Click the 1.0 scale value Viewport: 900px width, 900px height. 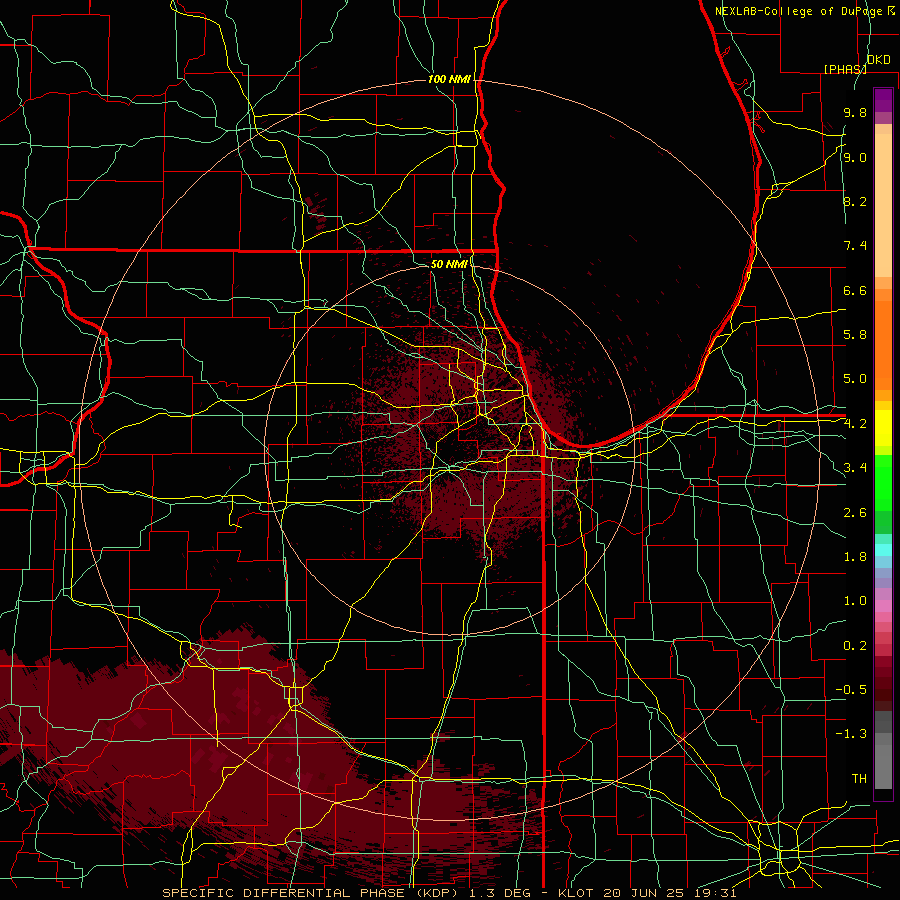click(x=855, y=601)
